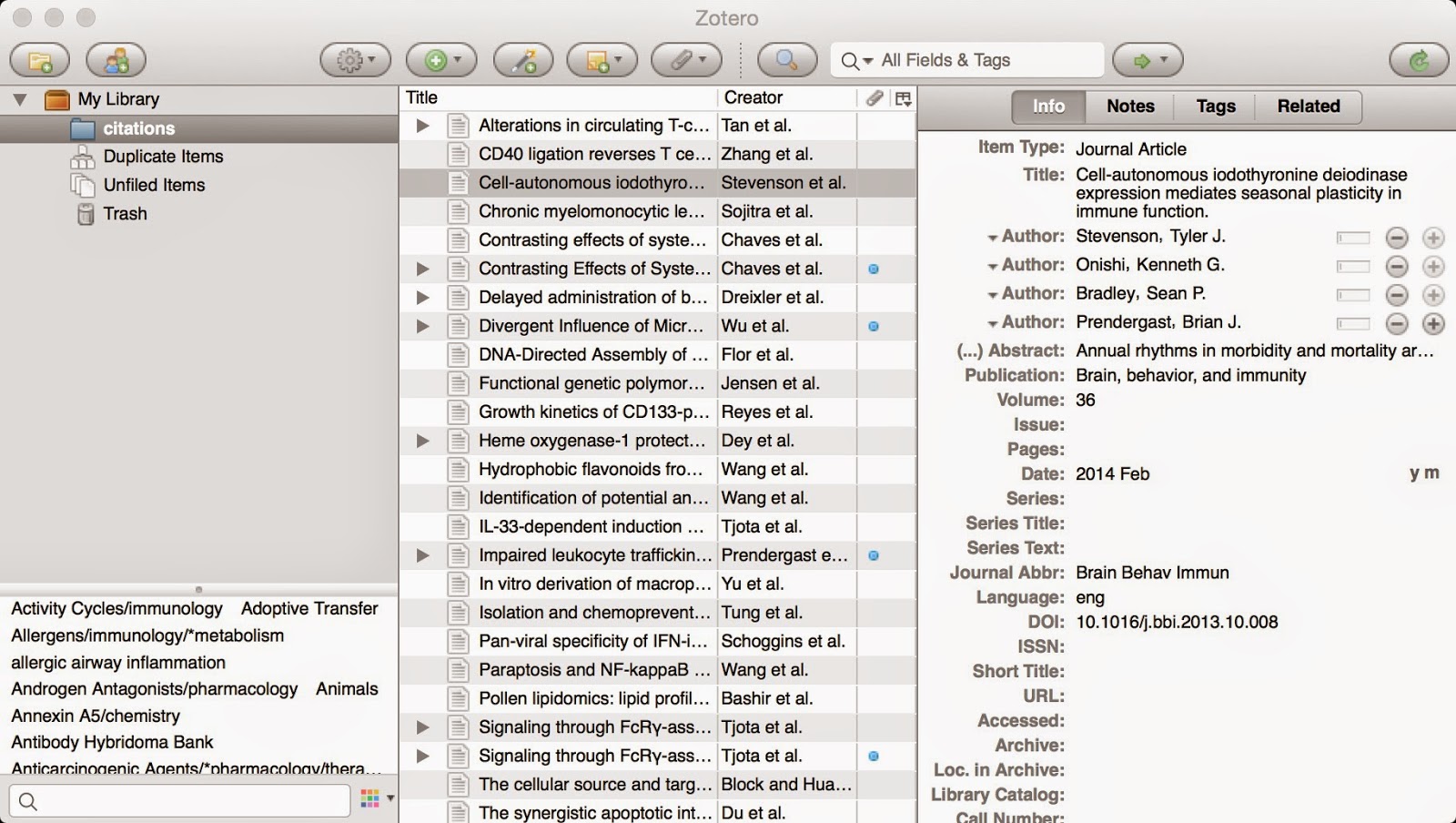Open the Related tab
The height and width of the screenshot is (823, 1456).
pyautogui.click(x=1309, y=107)
